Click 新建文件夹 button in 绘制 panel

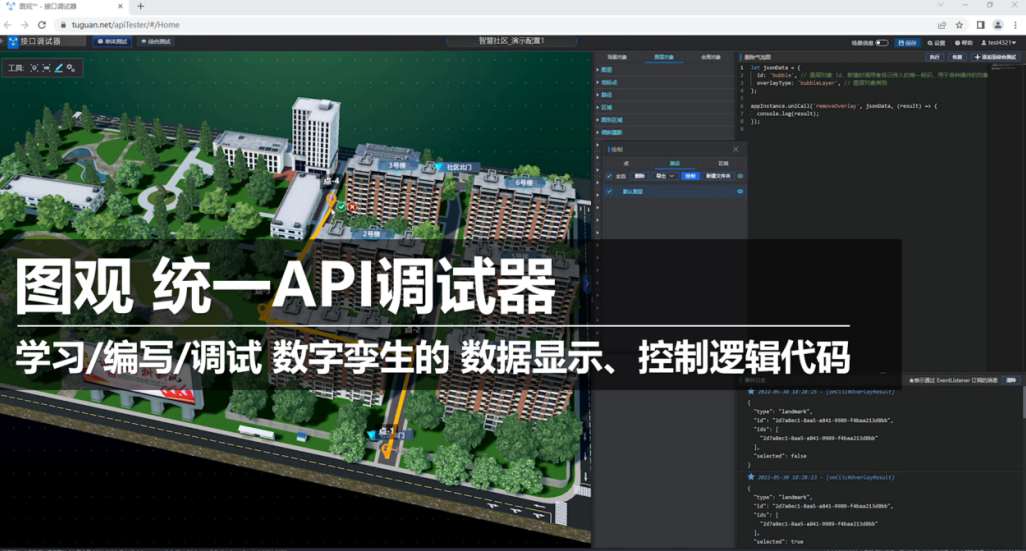718,176
